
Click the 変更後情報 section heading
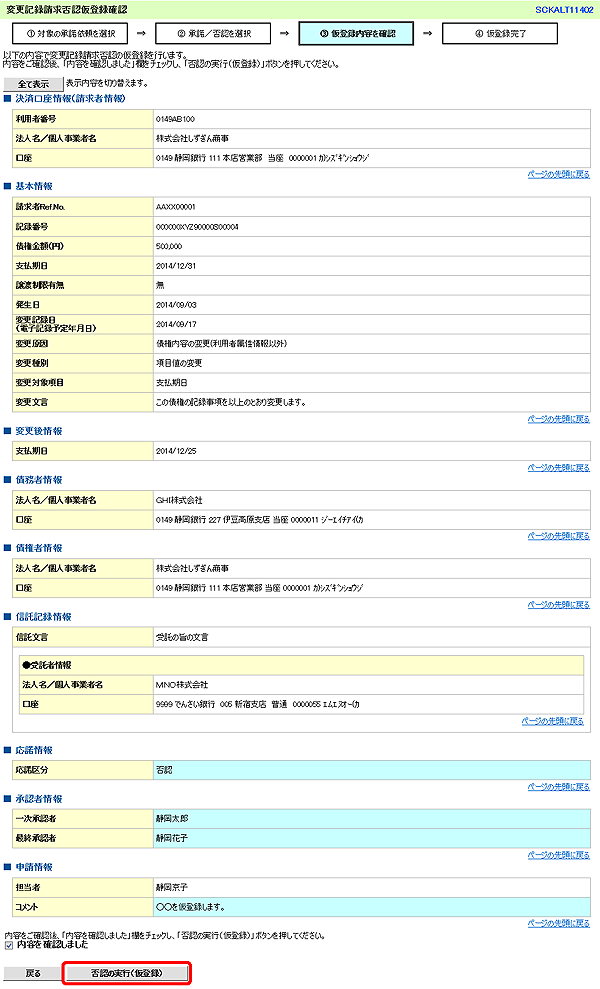(38, 431)
